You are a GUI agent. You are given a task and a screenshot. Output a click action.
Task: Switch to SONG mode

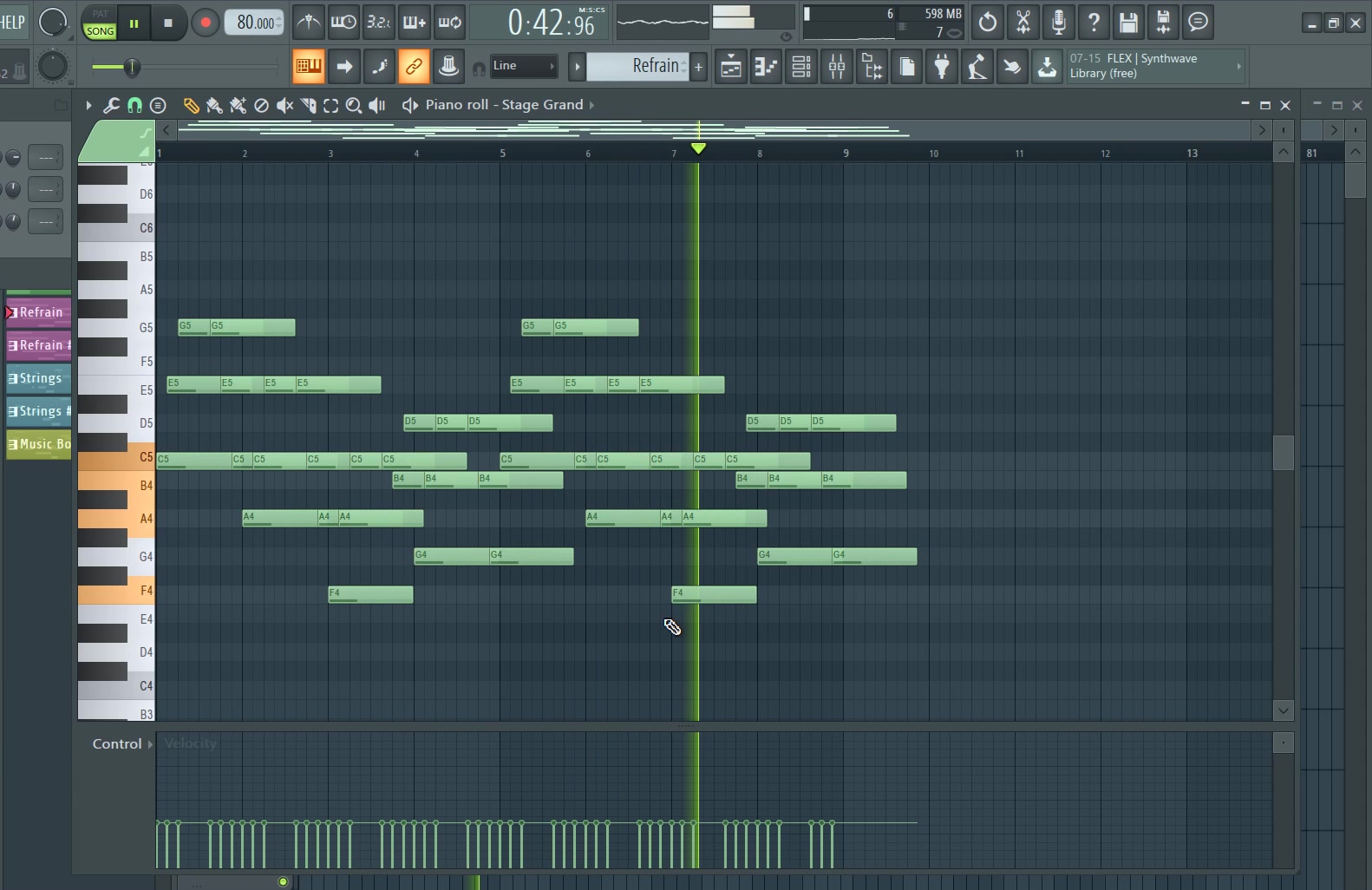click(x=100, y=31)
